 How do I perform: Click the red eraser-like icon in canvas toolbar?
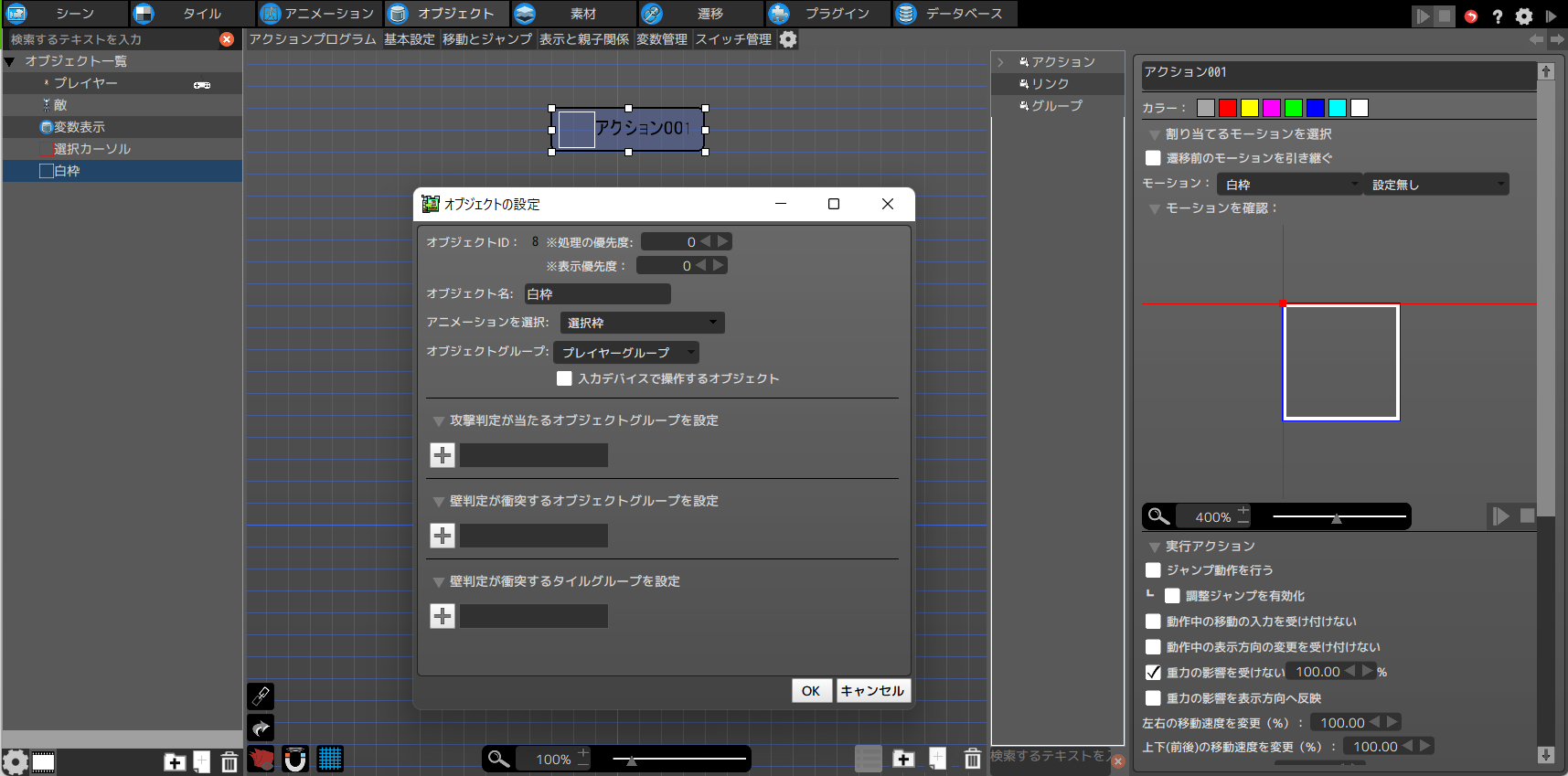coord(261,759)
